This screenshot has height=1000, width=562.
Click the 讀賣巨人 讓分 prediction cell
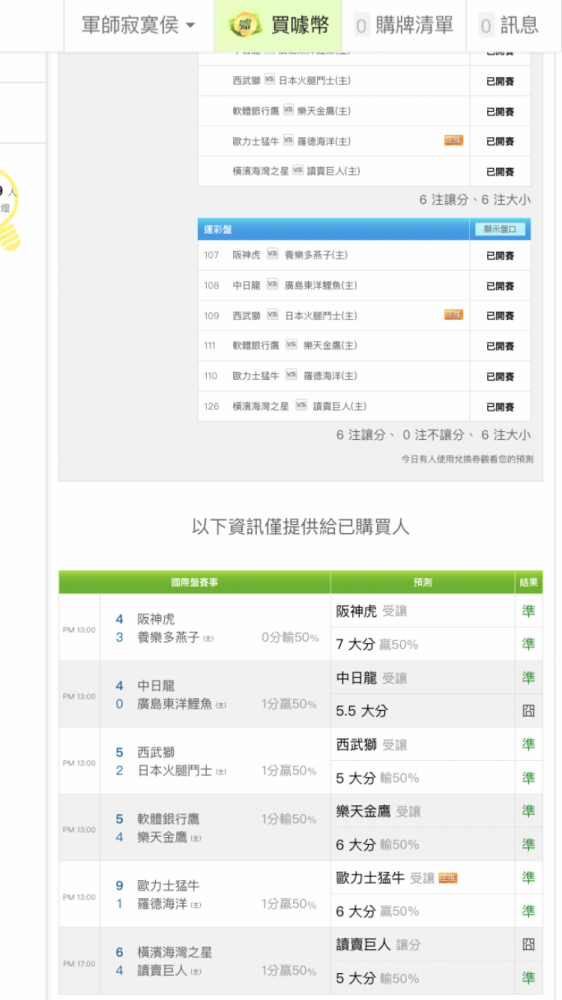pos(423,945)
